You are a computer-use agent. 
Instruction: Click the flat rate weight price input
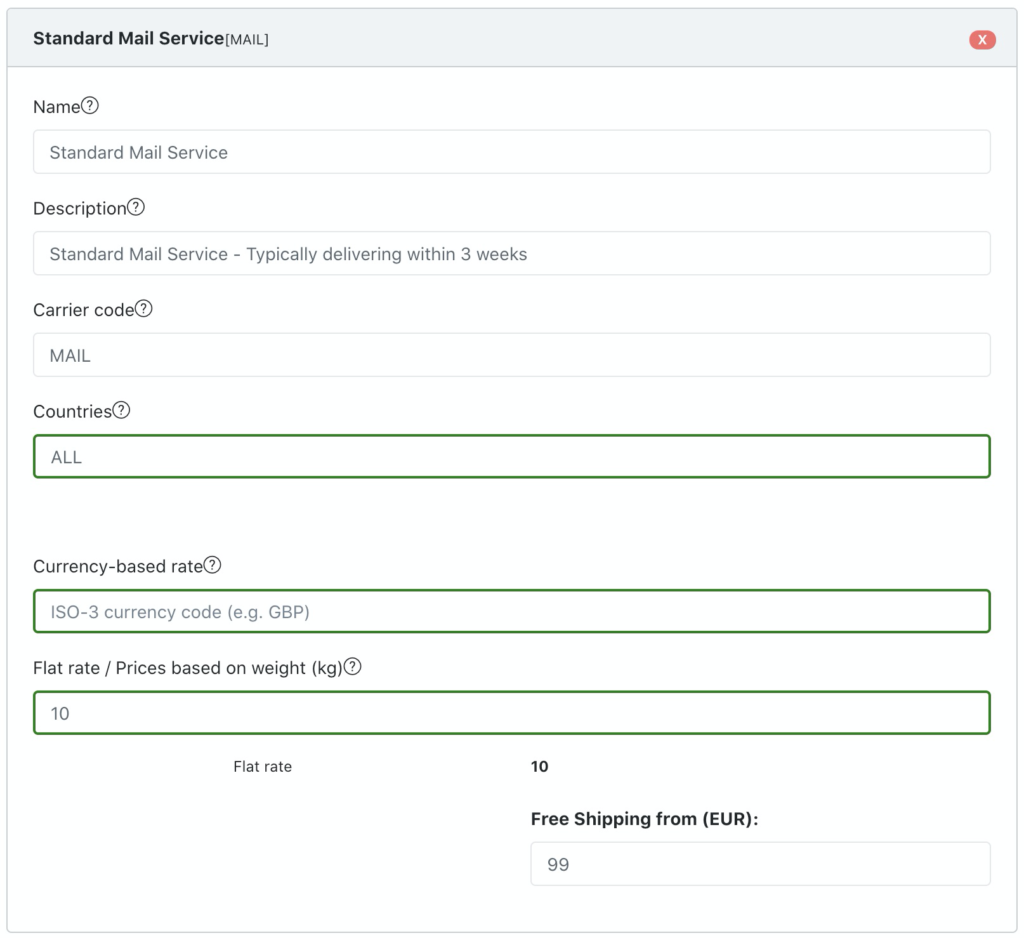click(x=511, y=714)
